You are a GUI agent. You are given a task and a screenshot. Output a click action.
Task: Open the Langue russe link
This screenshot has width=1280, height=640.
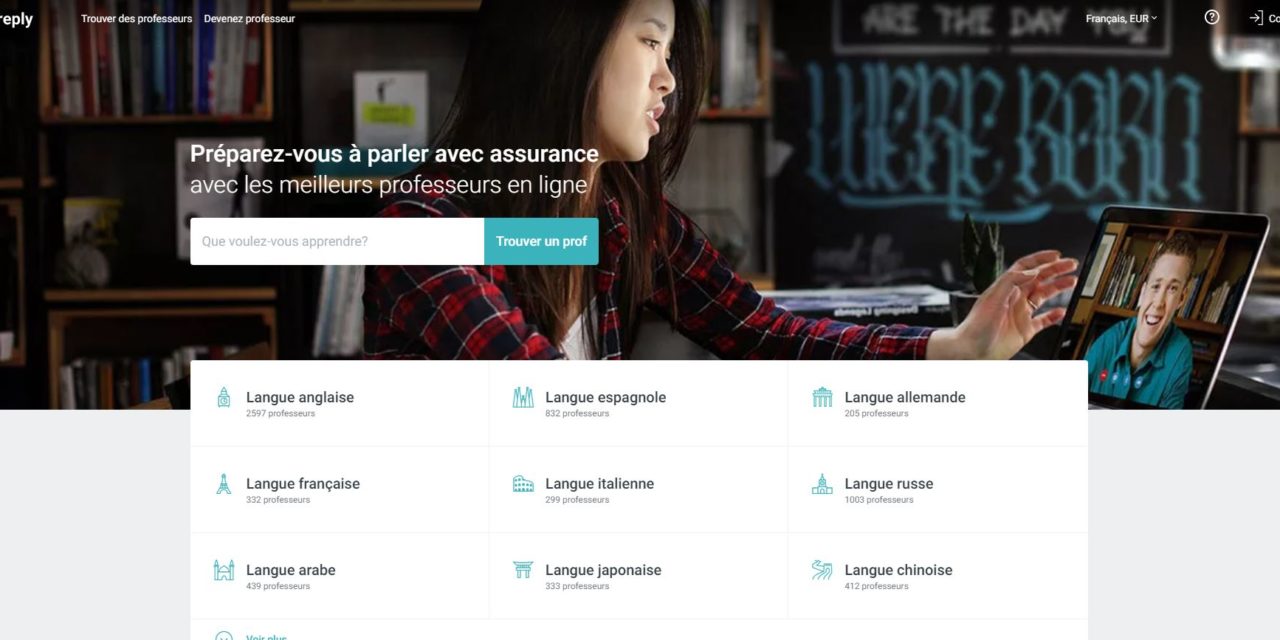point(889,483)
